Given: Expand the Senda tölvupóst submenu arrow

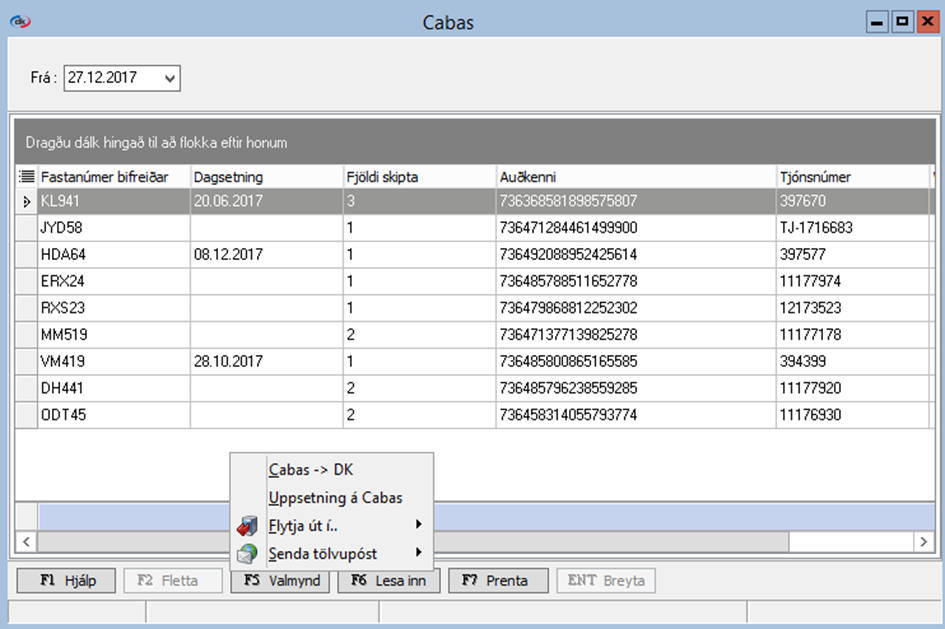Looking at the screenshot, I should [419, 553].
